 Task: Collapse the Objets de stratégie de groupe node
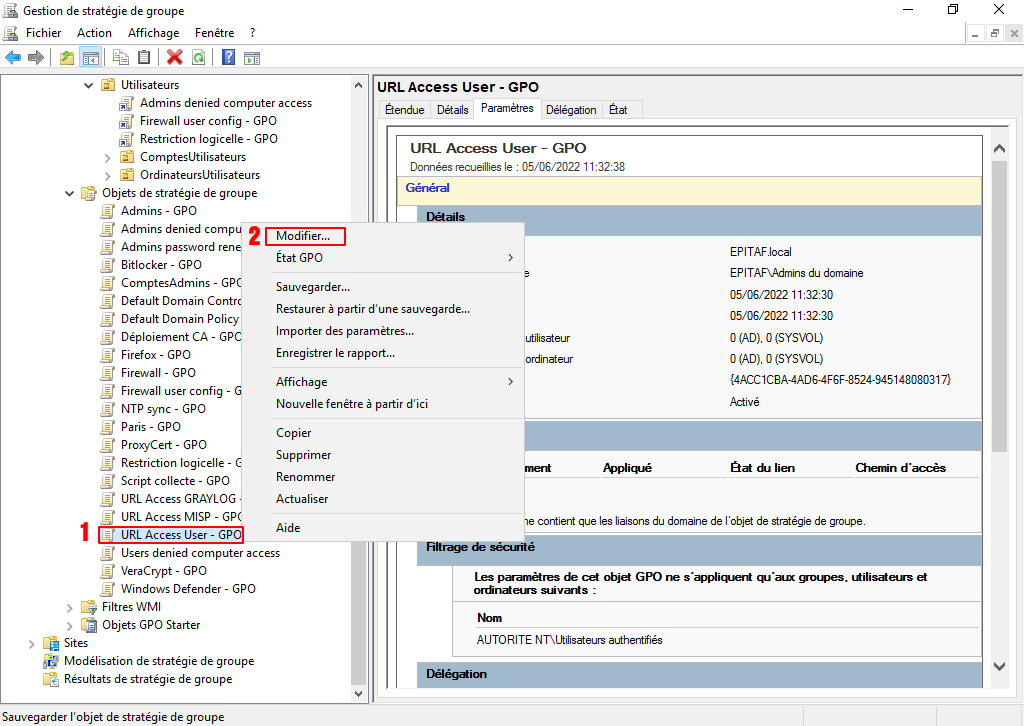tap(69, 193)
